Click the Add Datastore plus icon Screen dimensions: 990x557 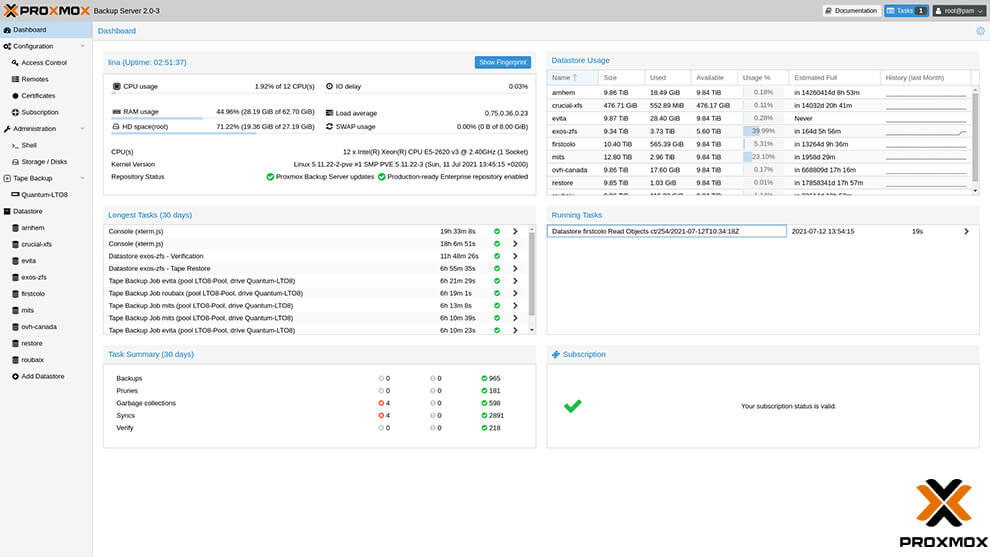point(15,376)
